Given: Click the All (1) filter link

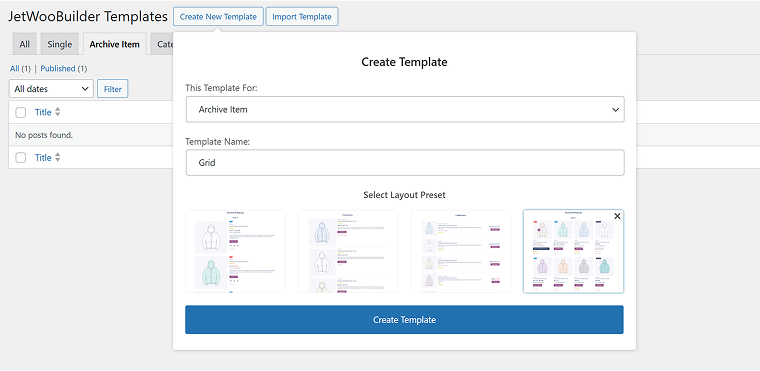Looking at the screenshot, I should point(20,69).
